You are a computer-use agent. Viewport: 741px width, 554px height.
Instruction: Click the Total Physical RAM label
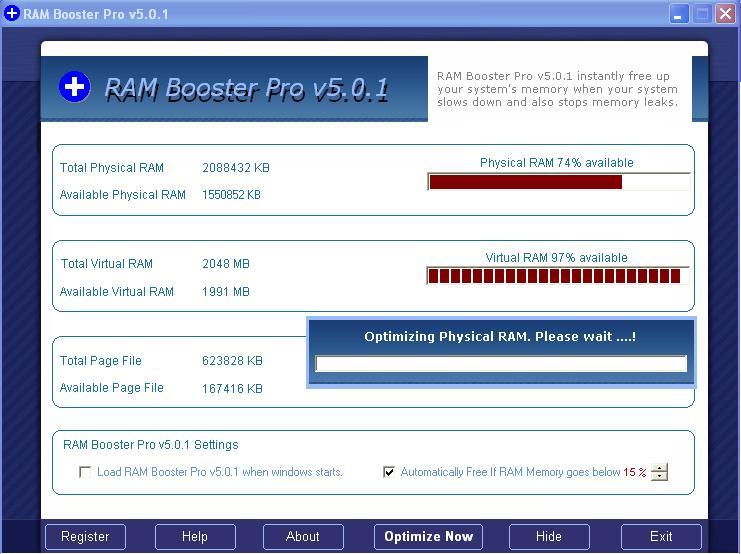coord(112,168)
